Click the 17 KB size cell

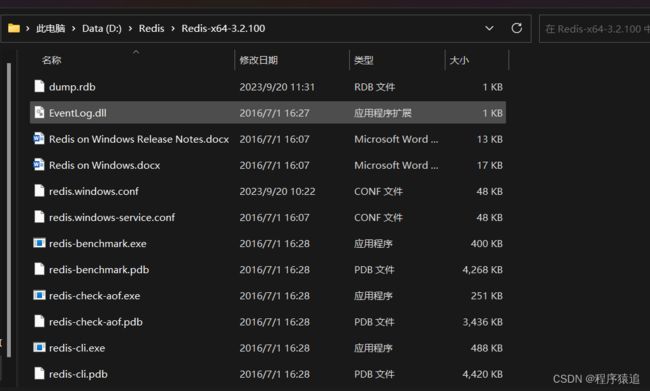click(x=490, y=165)
